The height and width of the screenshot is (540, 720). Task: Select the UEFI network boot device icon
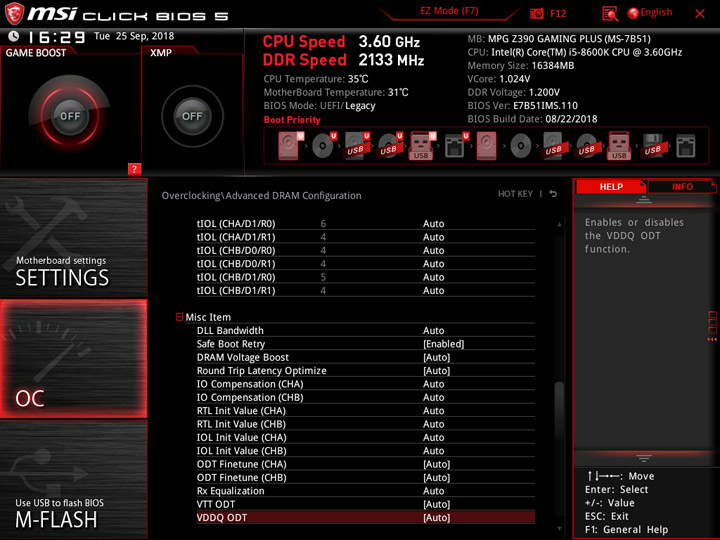(456, 146)
